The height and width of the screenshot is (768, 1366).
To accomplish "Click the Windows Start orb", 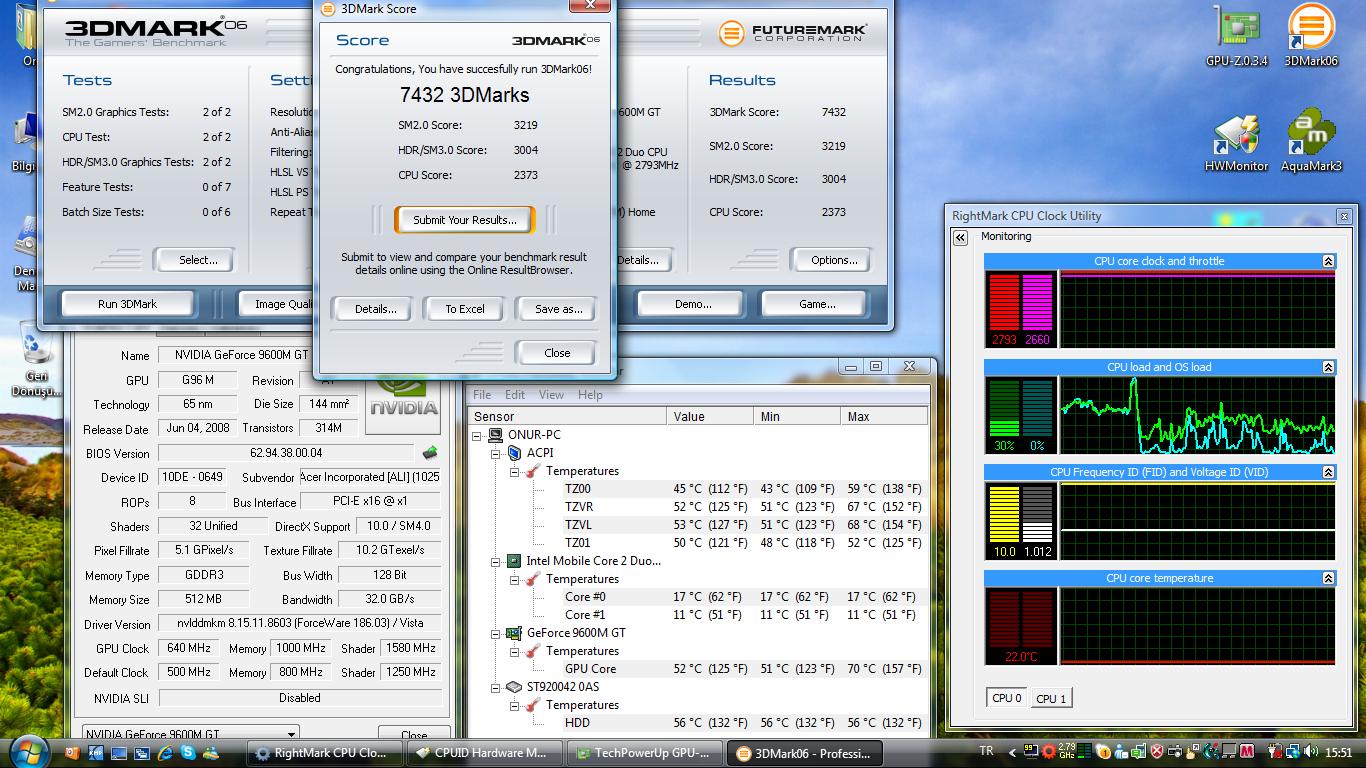I will (x=28, y=752).
